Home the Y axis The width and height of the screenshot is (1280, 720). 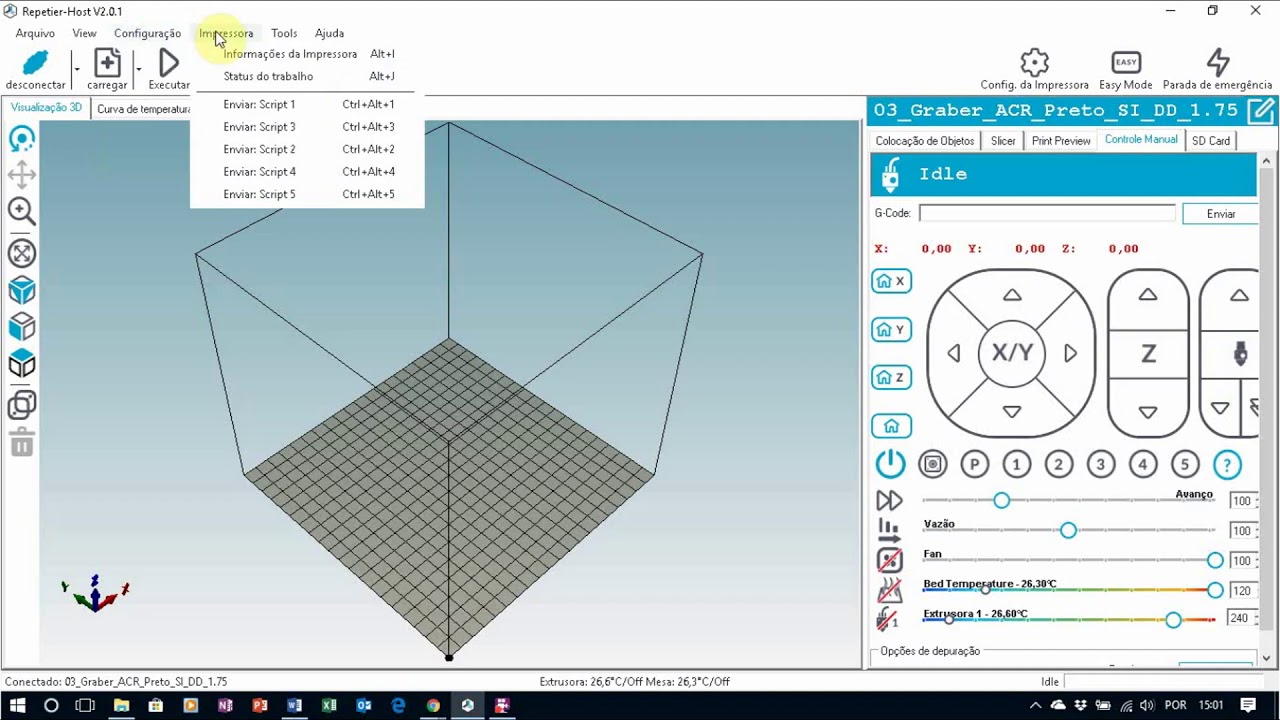pyautogui.click(x=891, y=329)
